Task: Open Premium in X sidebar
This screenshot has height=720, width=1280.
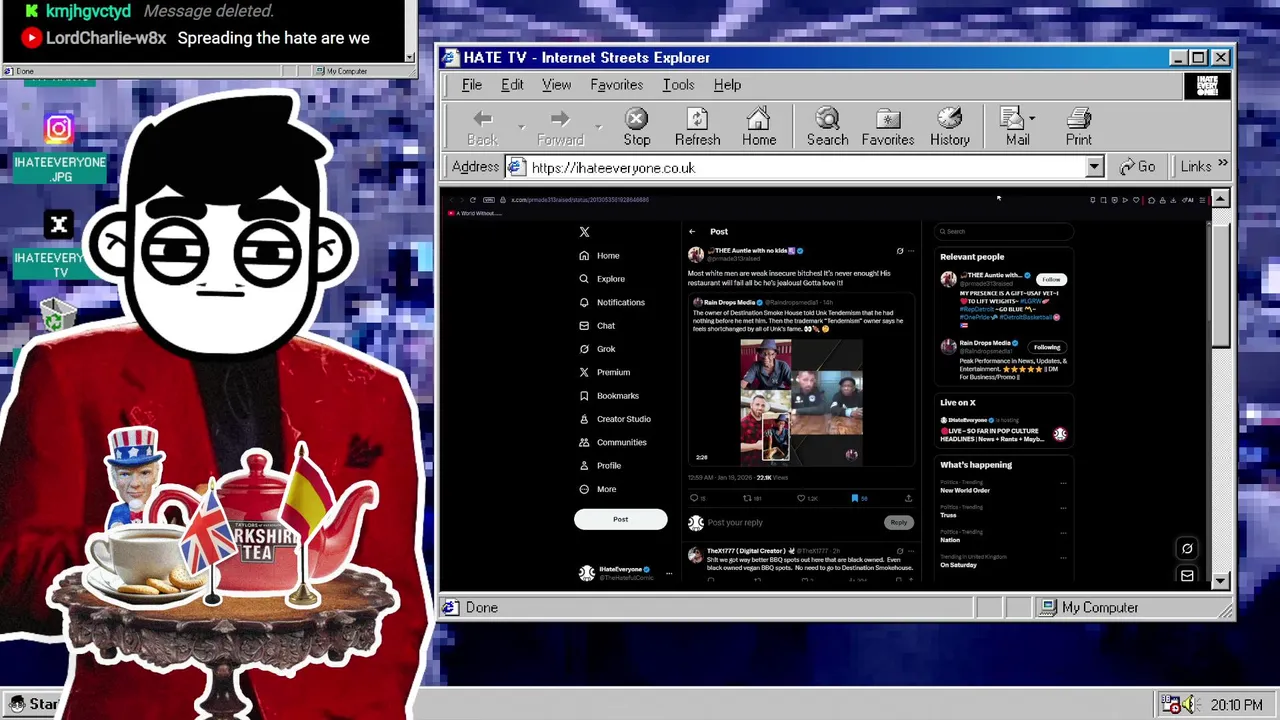Action: click(604, 372)
